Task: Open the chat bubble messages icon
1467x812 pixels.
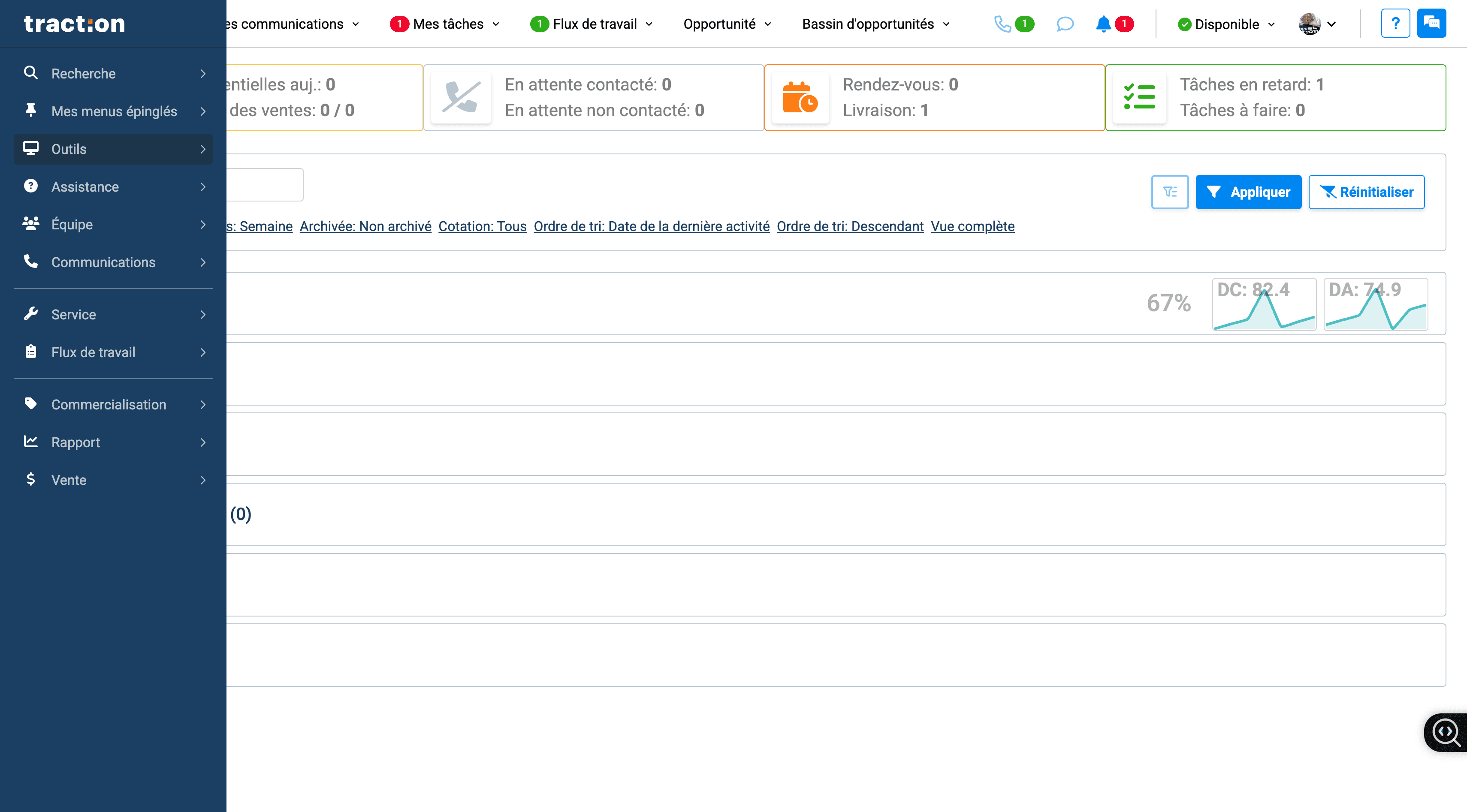Action: pos(1064,24)
